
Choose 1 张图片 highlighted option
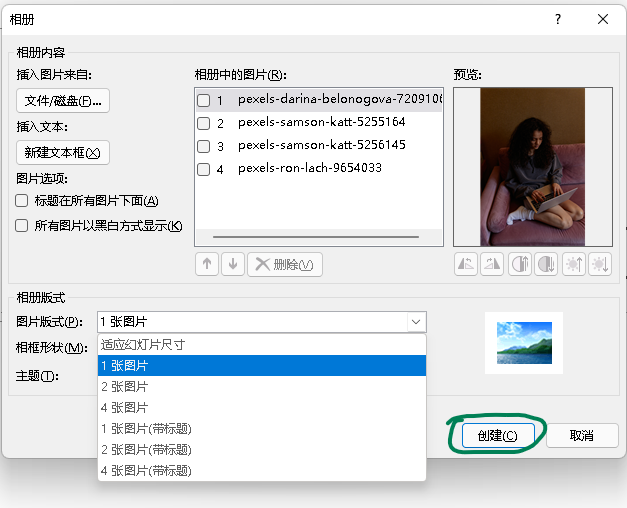[262, 366]
